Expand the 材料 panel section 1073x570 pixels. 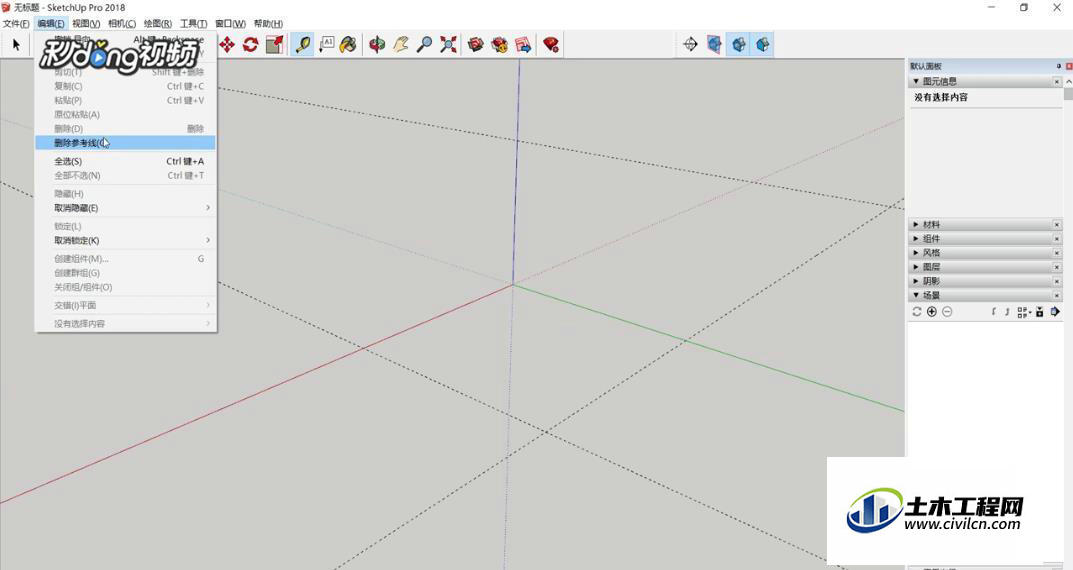coord(916,224)
